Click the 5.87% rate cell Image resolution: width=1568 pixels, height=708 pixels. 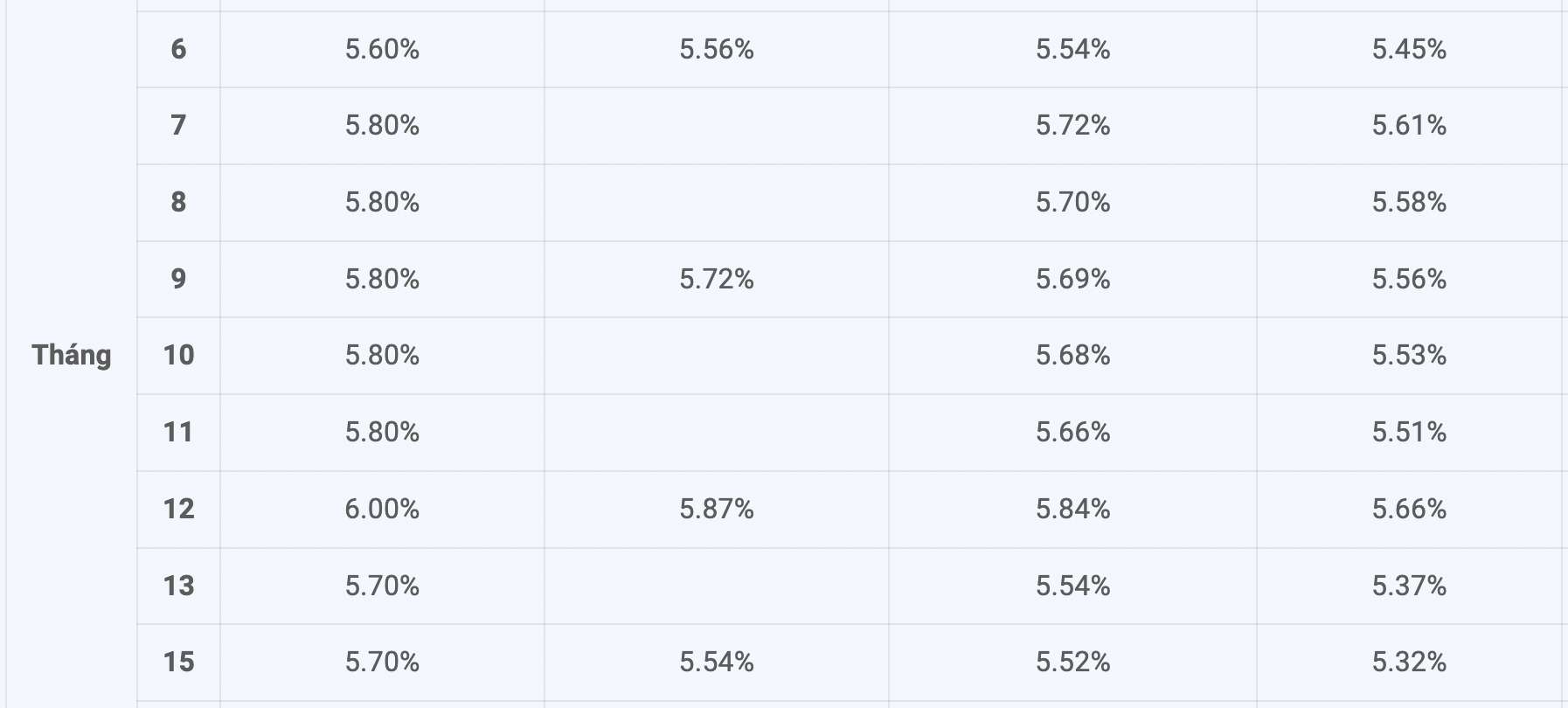pyautogui.click(x=717, y=509)
